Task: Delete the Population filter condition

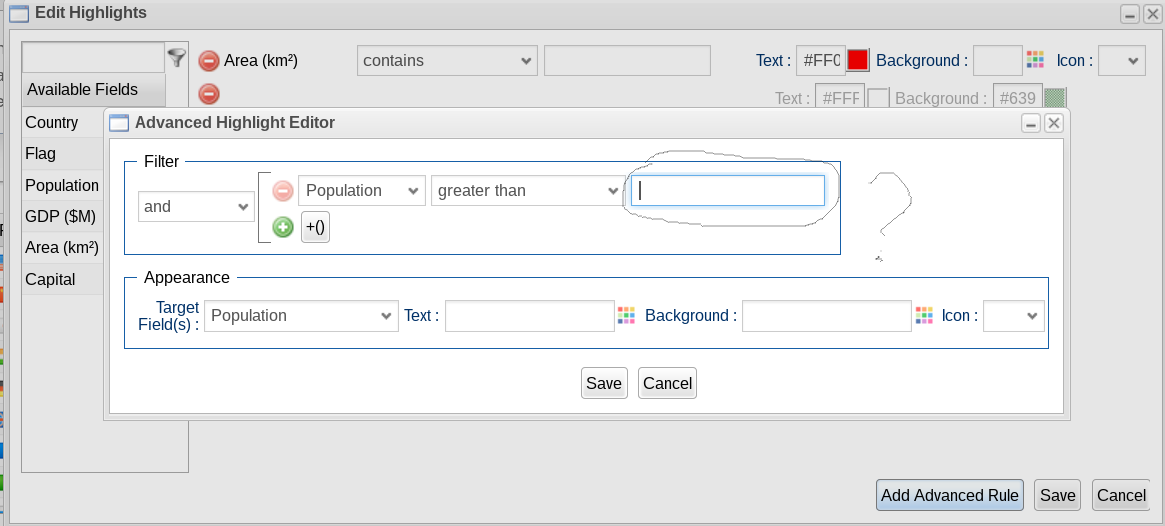Action: pos(282,191)
